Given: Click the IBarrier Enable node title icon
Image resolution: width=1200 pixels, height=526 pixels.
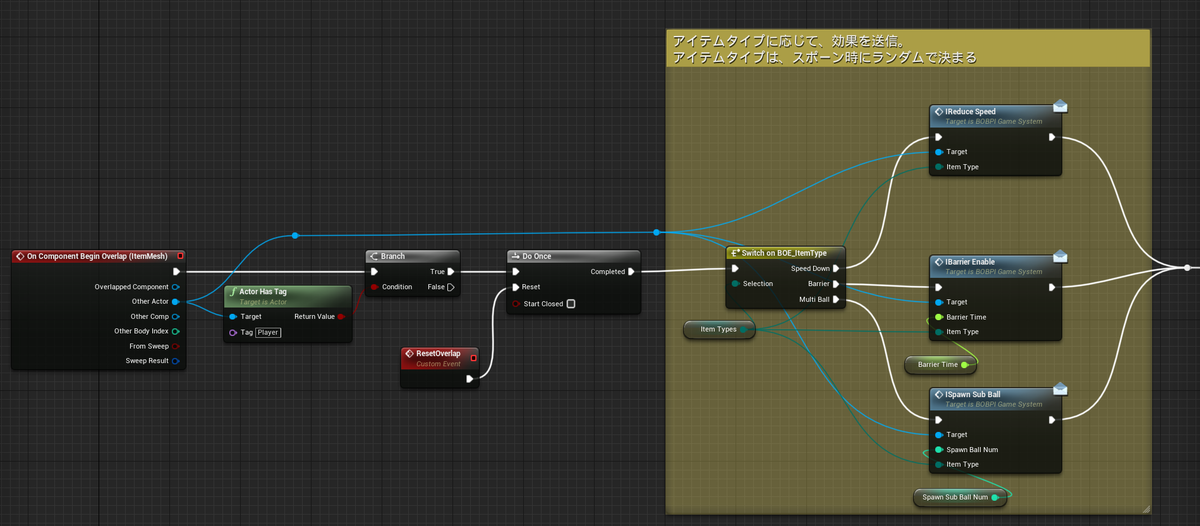Looking at the screenshot, I should point(938,262).
